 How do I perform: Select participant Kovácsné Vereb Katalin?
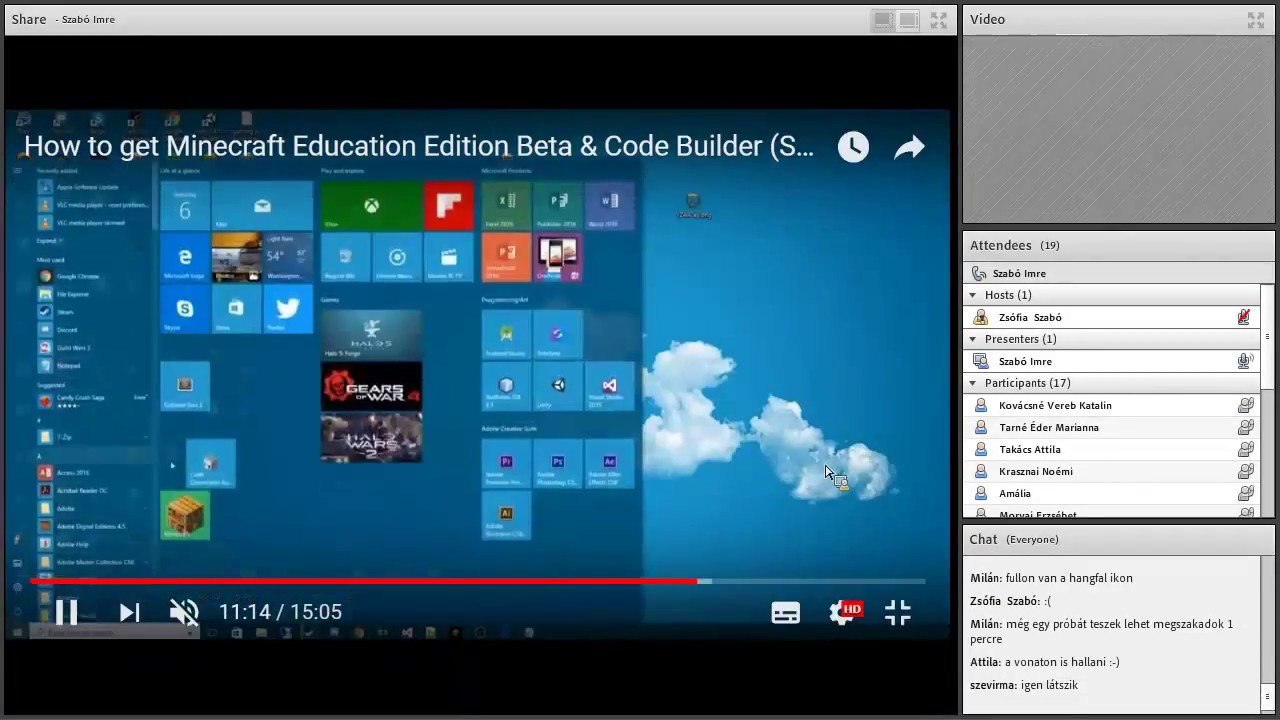pyautogui.click(x=1113, y=405)
